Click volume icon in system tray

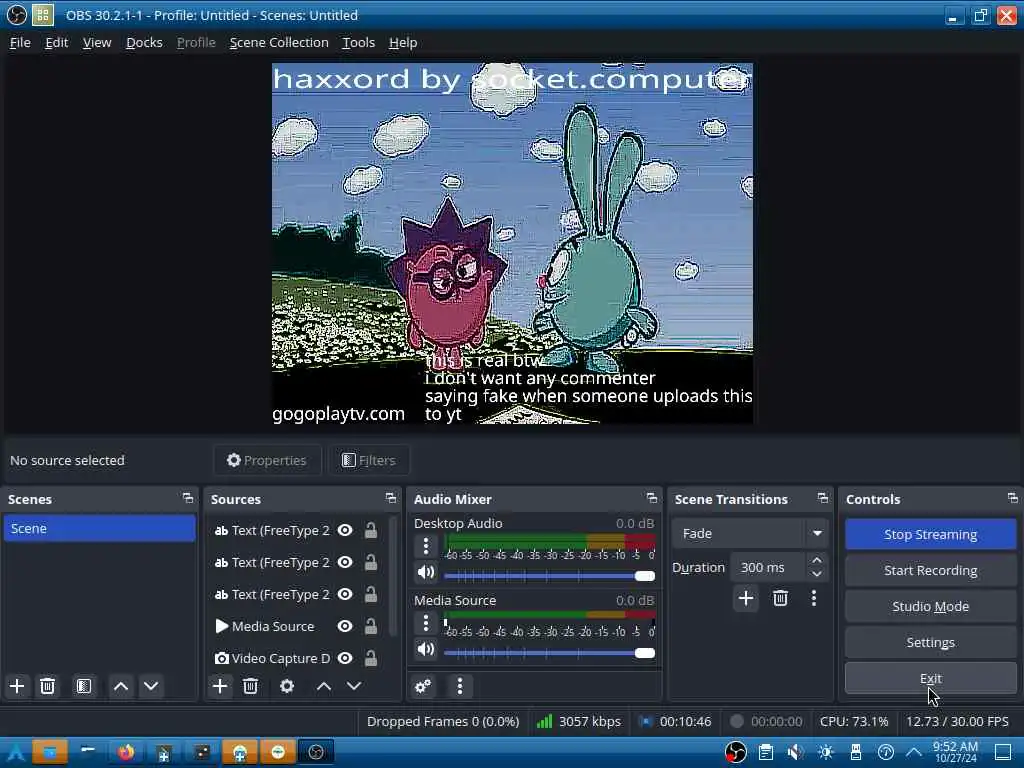pos(795,752)
